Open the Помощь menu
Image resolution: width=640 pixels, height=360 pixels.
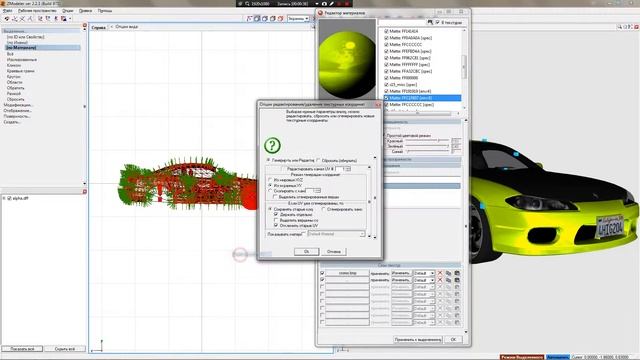tap(105, 11)
